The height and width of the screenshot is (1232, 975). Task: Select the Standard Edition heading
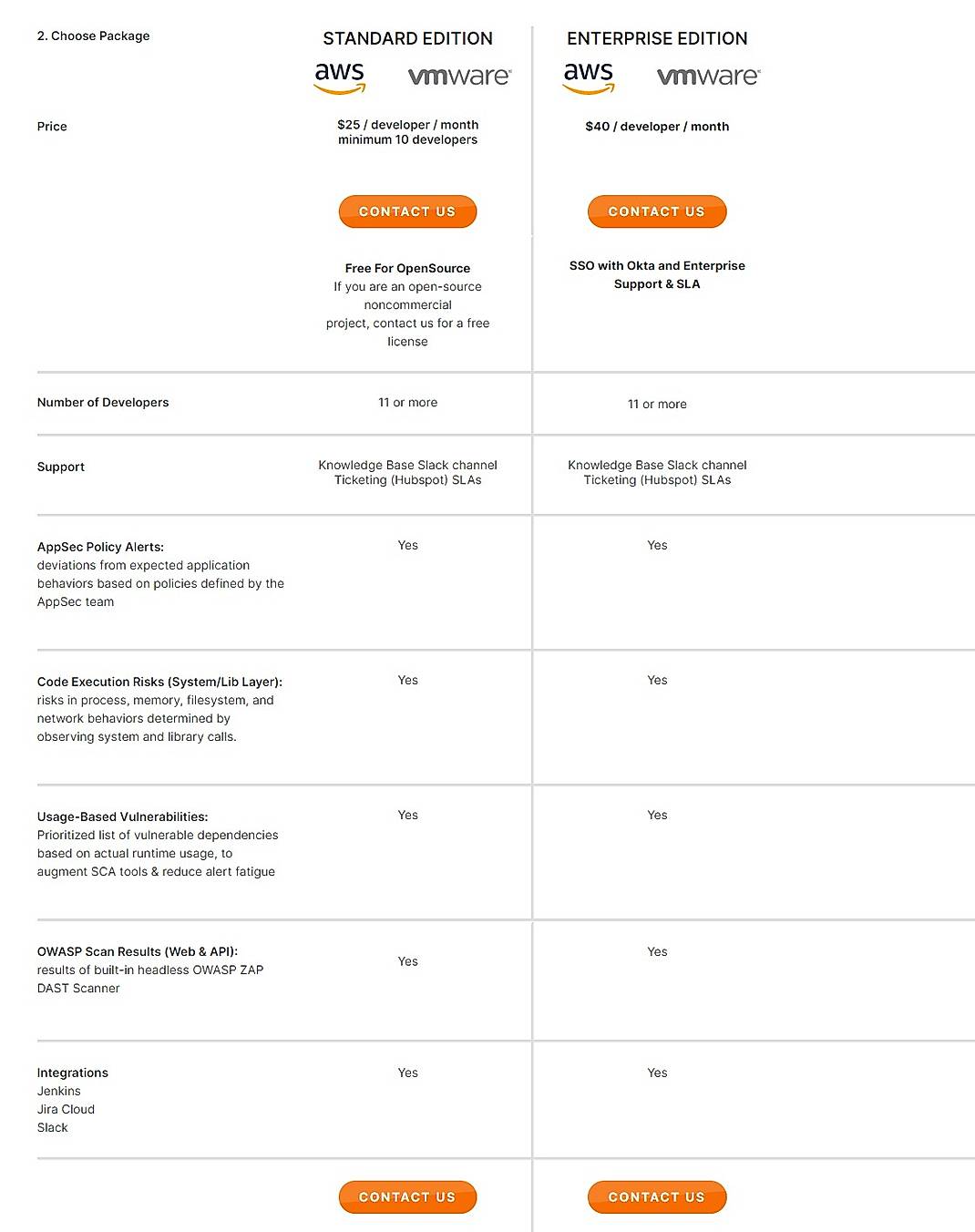[407, 38]
